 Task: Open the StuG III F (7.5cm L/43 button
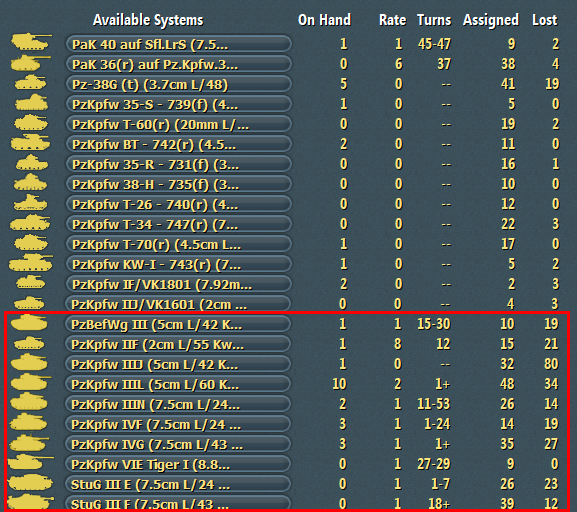point(178,503)
